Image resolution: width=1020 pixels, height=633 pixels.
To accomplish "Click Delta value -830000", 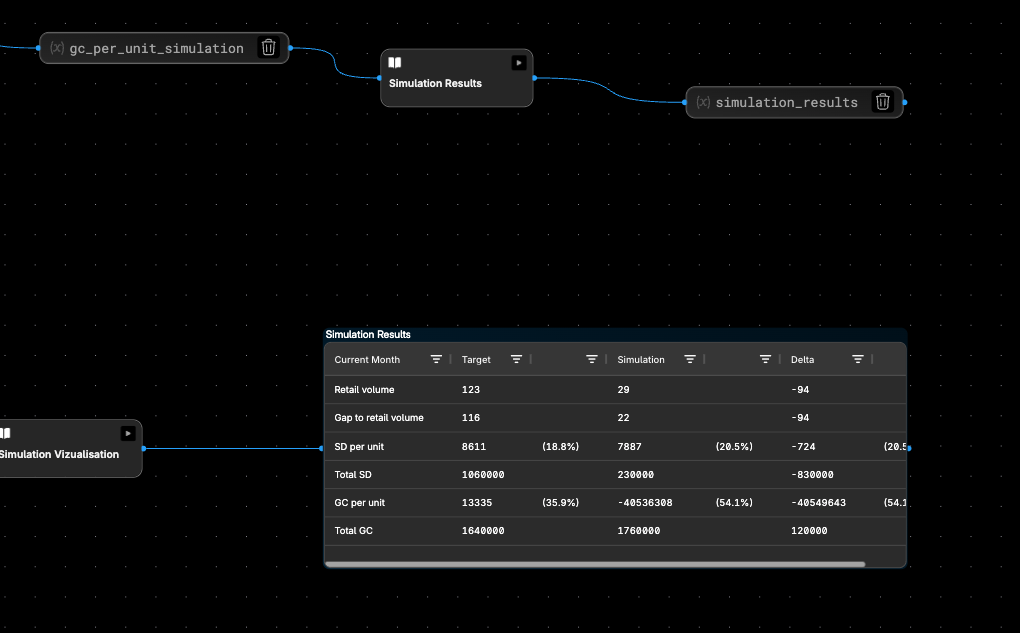I will (812, 475).
